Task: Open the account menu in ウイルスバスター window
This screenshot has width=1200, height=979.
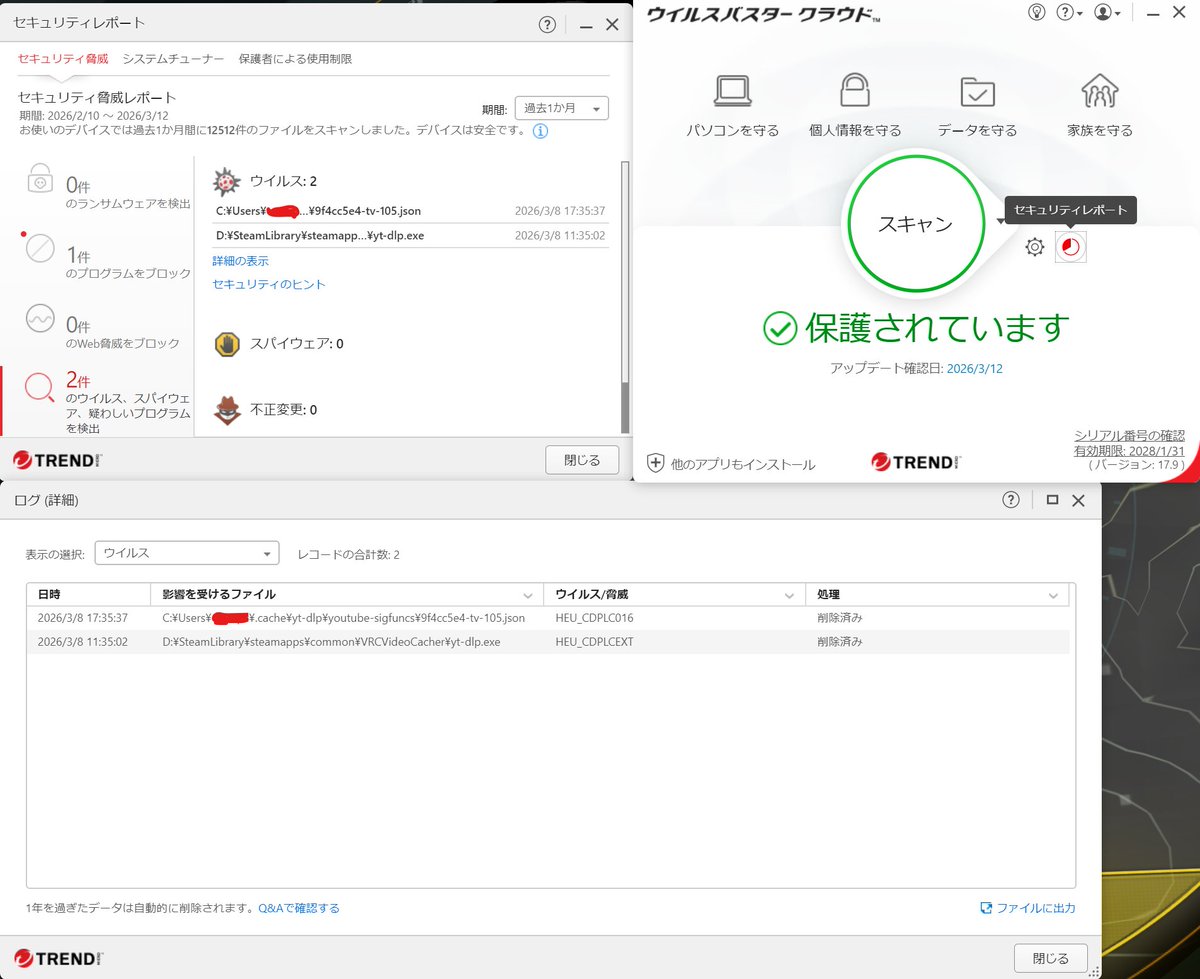Action: [1106, 13]
